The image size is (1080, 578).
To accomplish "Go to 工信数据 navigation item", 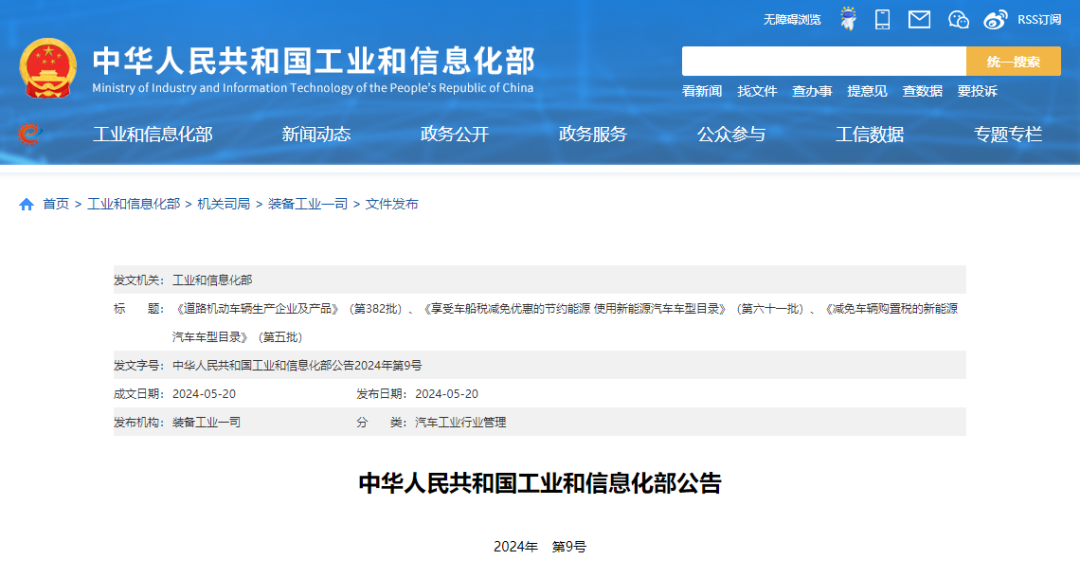I will (x=869, y=134).
